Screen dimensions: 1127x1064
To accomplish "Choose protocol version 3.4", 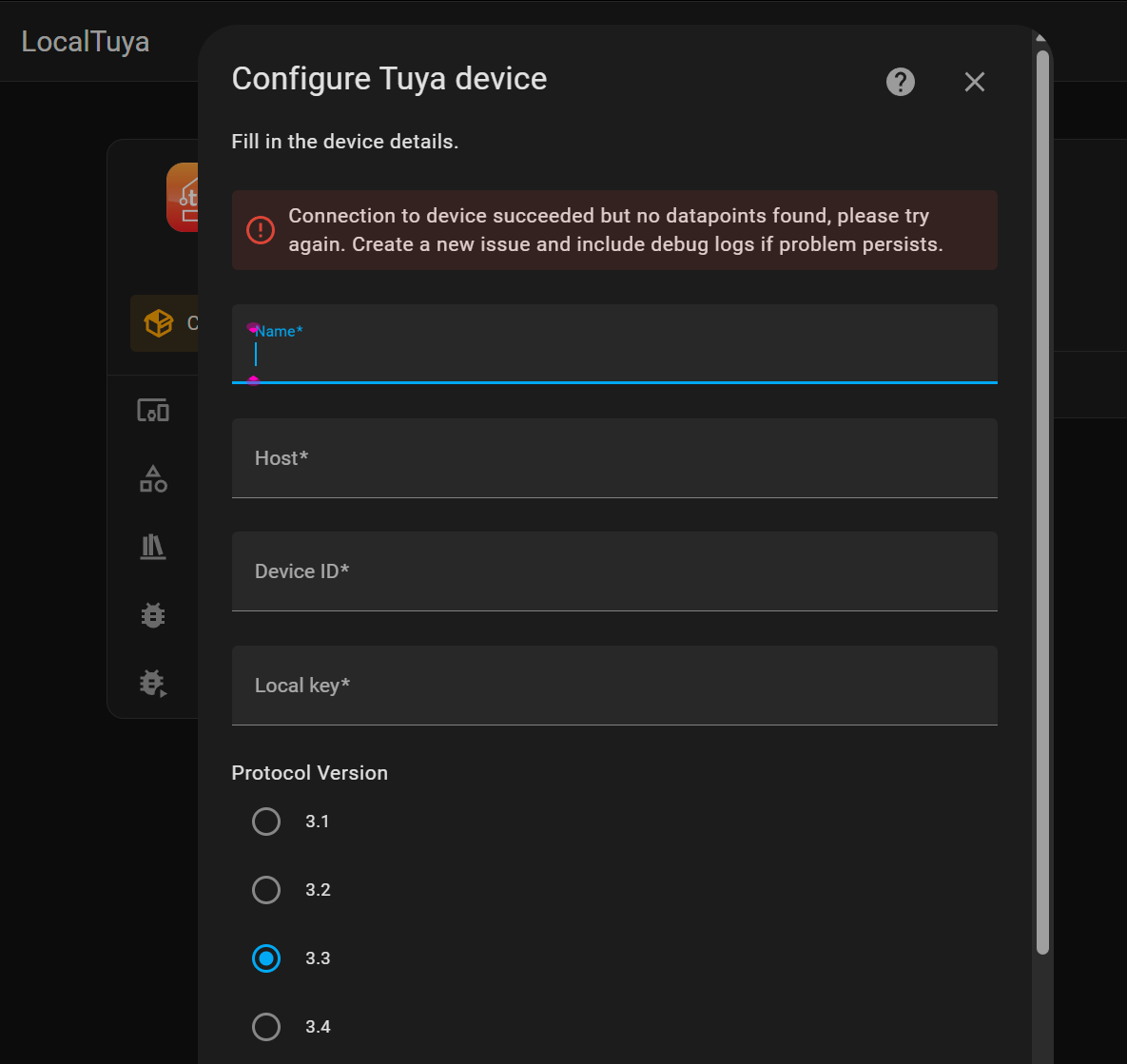I will click(266, 1027).
